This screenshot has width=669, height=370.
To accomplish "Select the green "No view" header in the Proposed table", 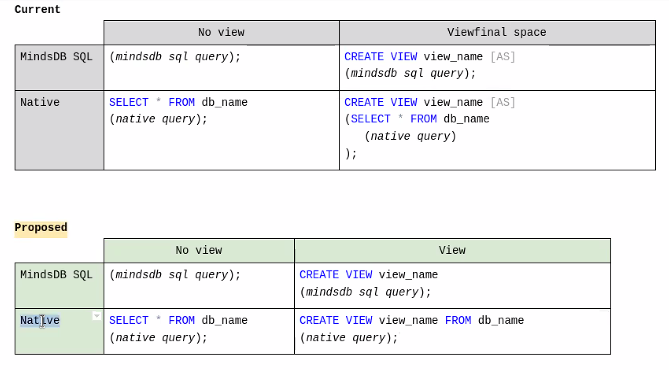I will (x=199, y=251).
